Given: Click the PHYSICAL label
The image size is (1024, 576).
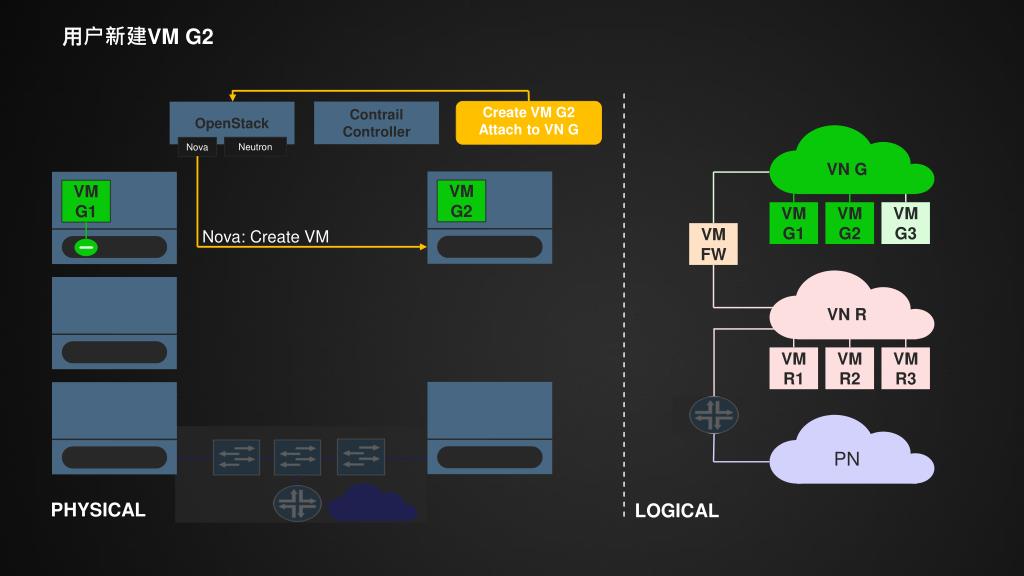Looking at the screenshot, I should coord(98,509).
